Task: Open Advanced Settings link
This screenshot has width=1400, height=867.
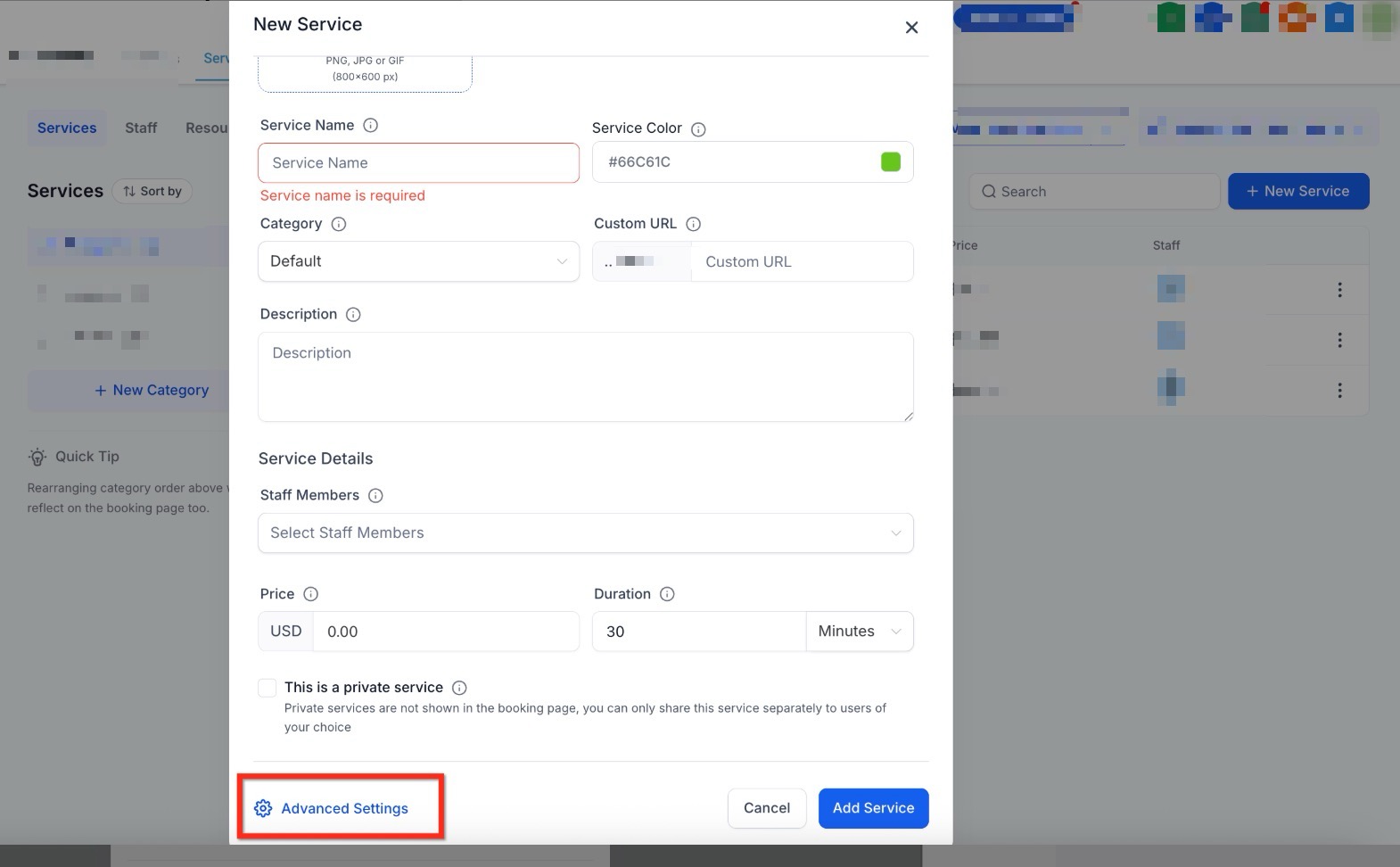Action: point(343,809)
